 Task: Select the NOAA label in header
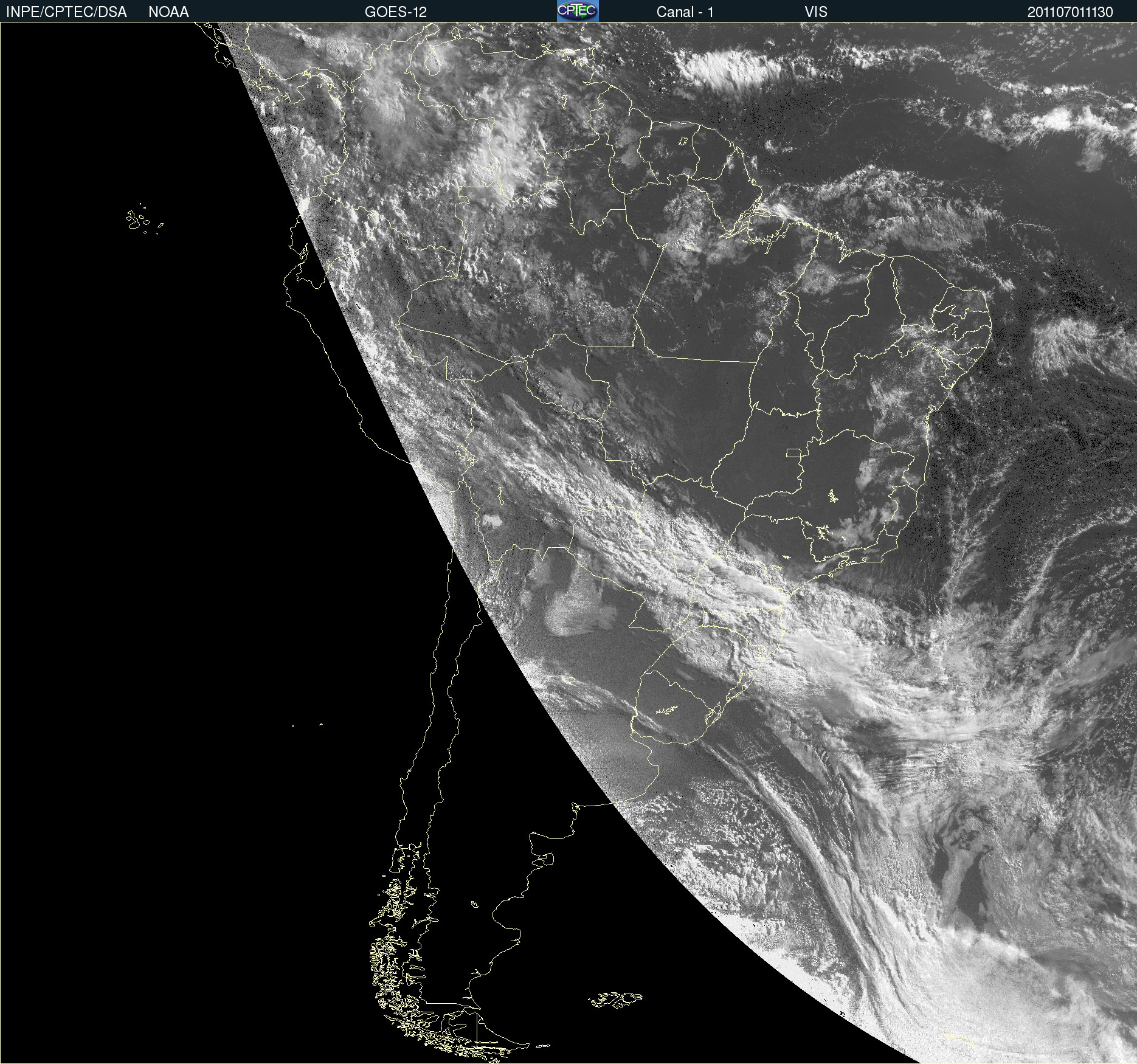pos(168,12)
